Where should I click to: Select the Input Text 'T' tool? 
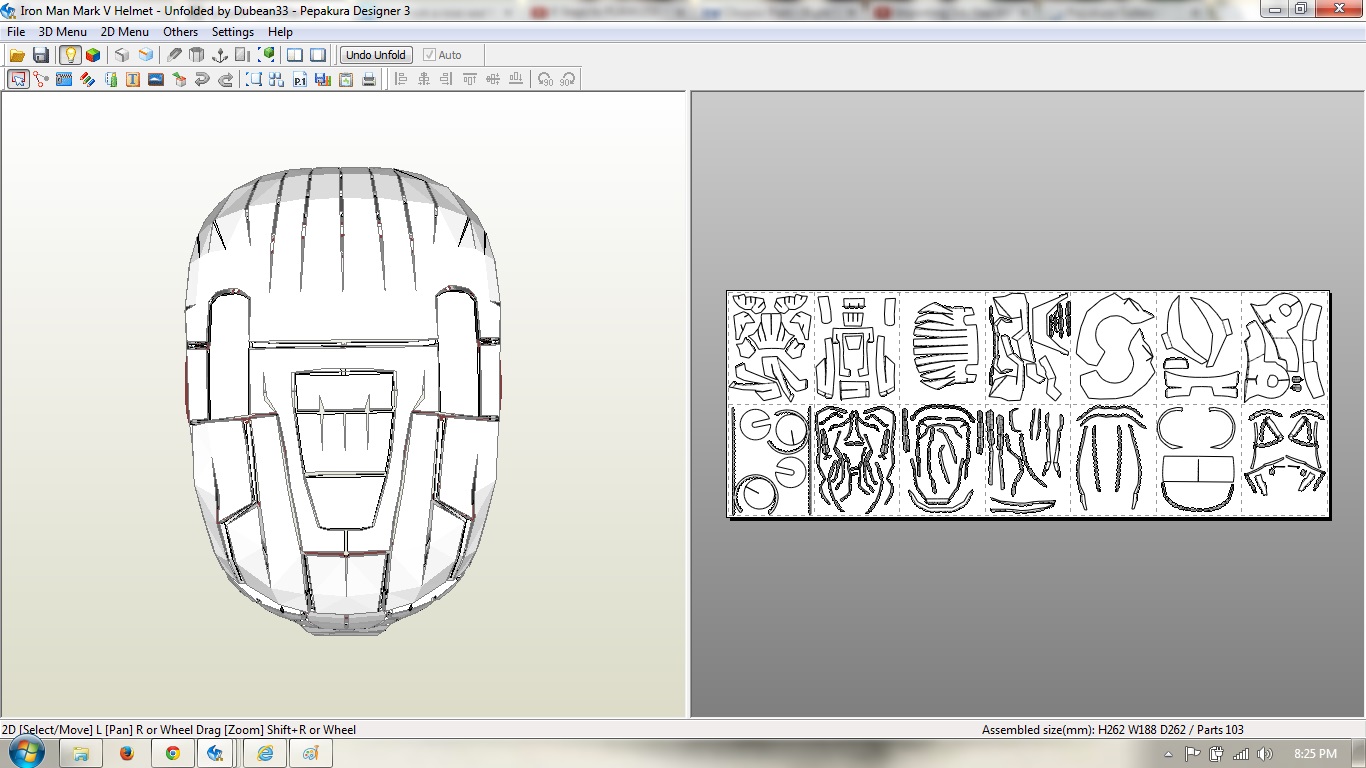133,79
